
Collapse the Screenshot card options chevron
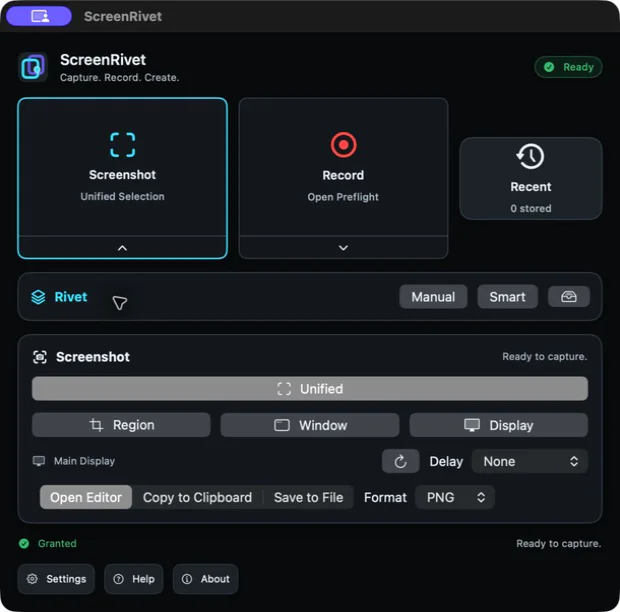pyautogui.click(x=123, y=248)
